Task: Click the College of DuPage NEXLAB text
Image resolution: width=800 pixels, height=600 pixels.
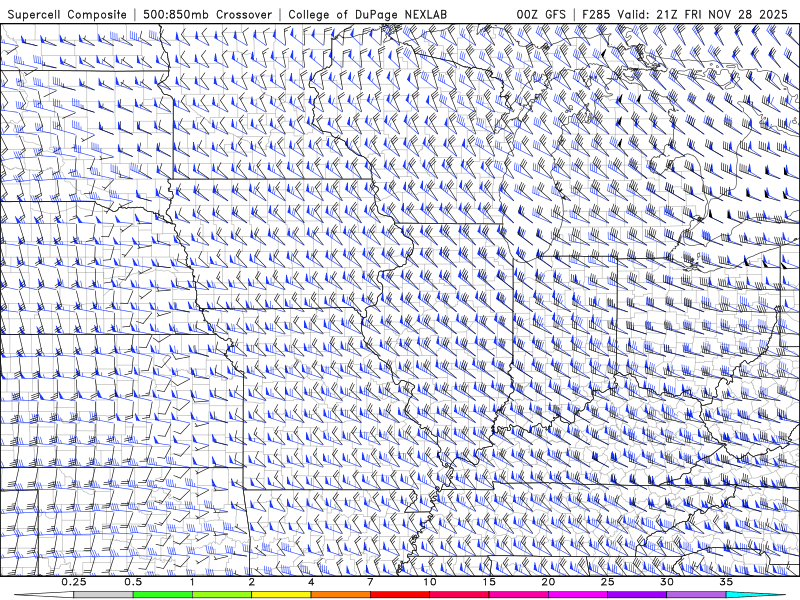Action: [x=367, y=14]
